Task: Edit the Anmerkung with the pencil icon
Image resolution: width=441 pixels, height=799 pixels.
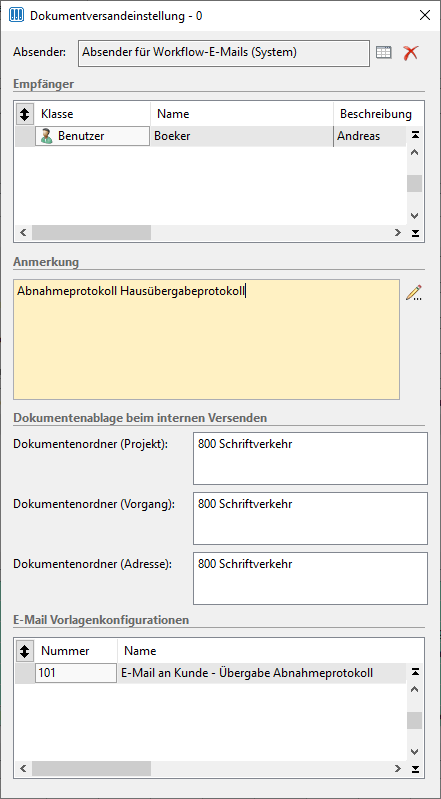Action: tap(414, 292)
